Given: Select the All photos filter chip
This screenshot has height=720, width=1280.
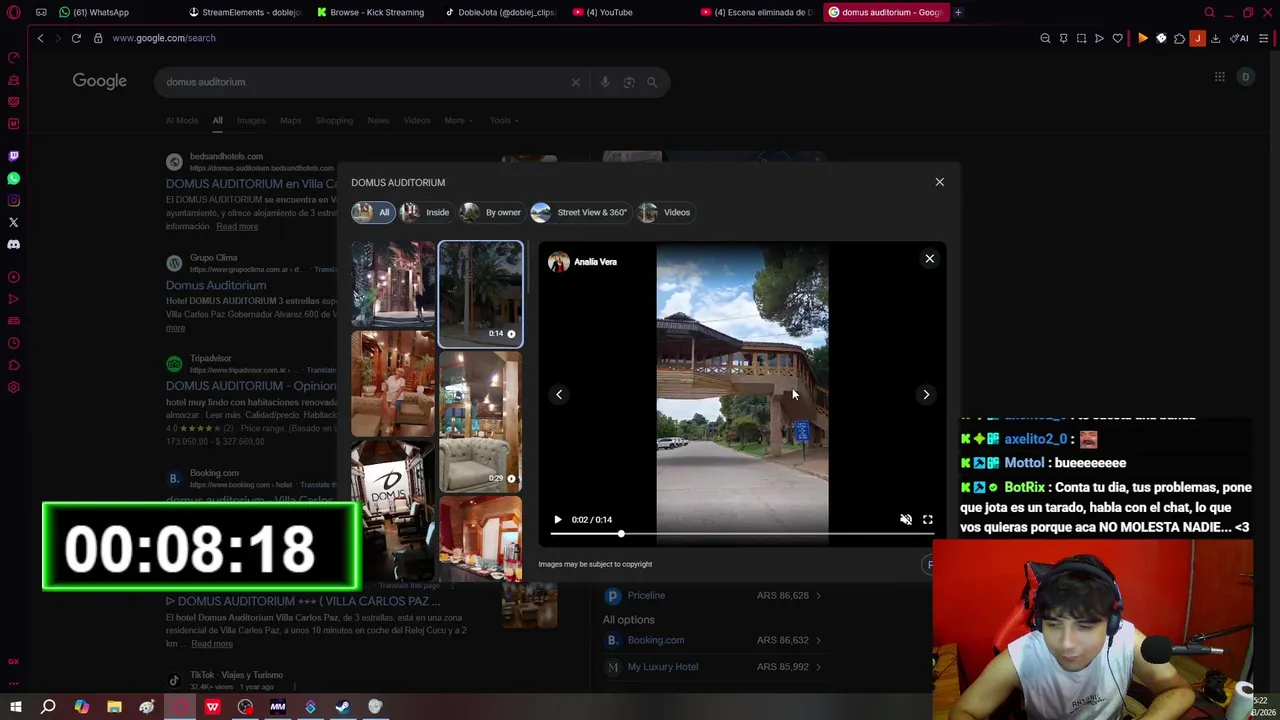Looking at the screenshot, I should coord(373,212).
